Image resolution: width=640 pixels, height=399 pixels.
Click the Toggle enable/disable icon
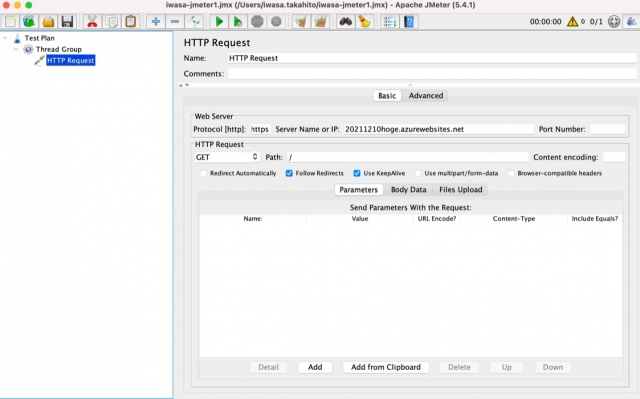click(x=194, y=21)
